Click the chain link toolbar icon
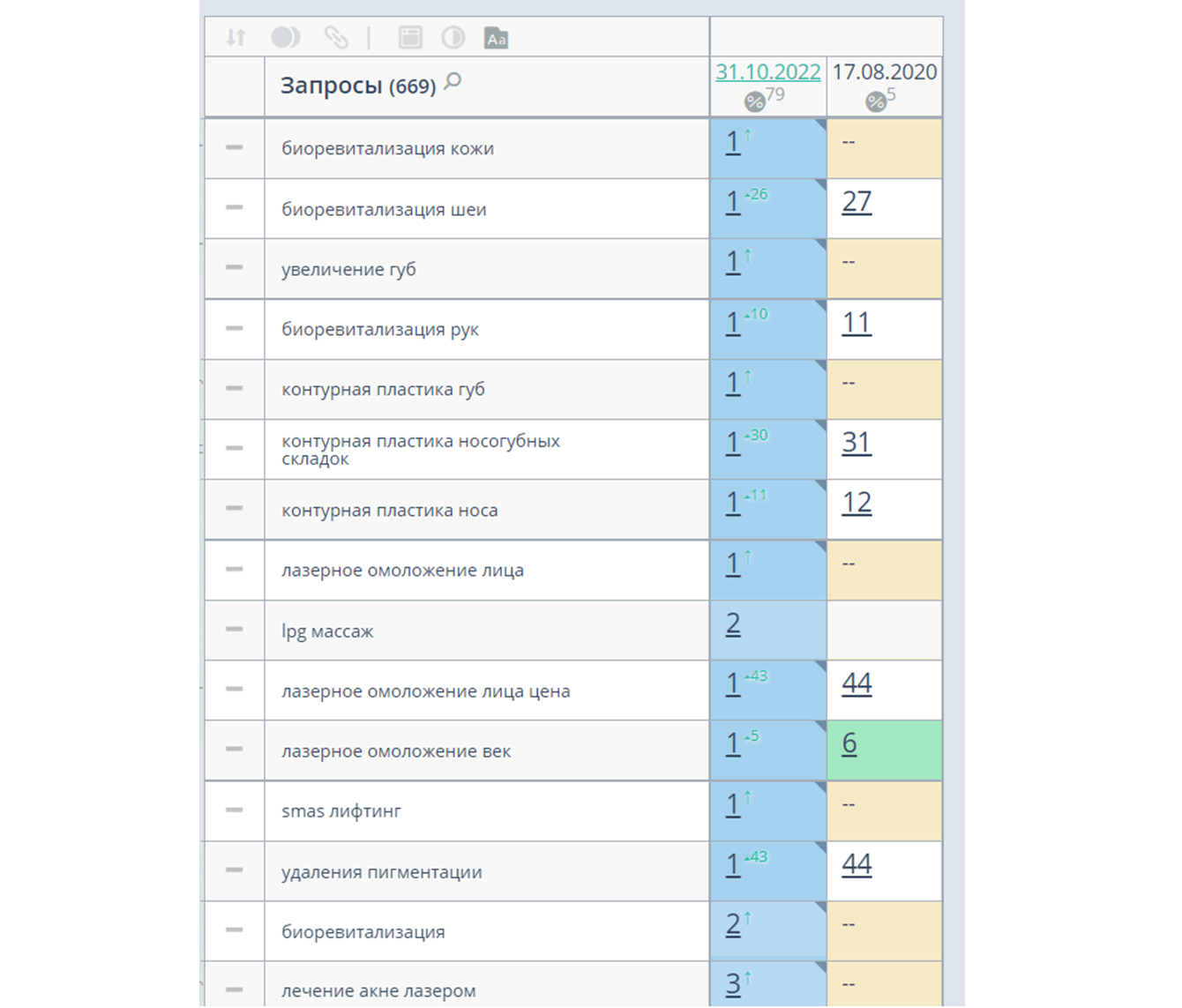 [x=336, y=37]
